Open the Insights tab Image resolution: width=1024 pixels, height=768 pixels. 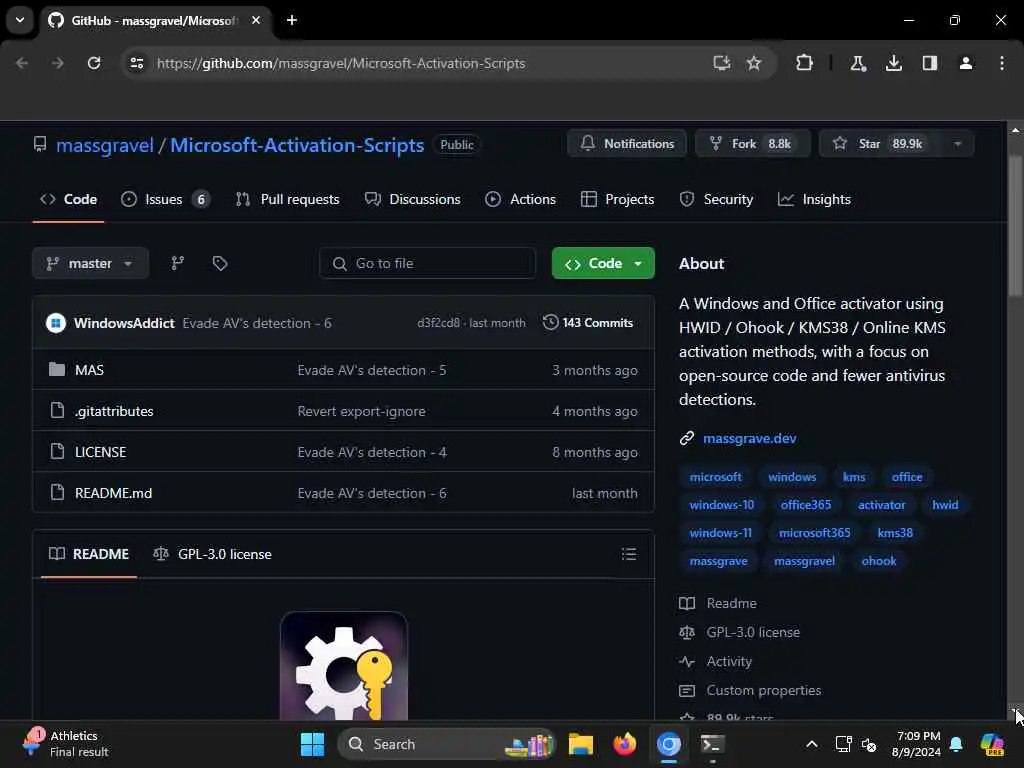(814, 199)
